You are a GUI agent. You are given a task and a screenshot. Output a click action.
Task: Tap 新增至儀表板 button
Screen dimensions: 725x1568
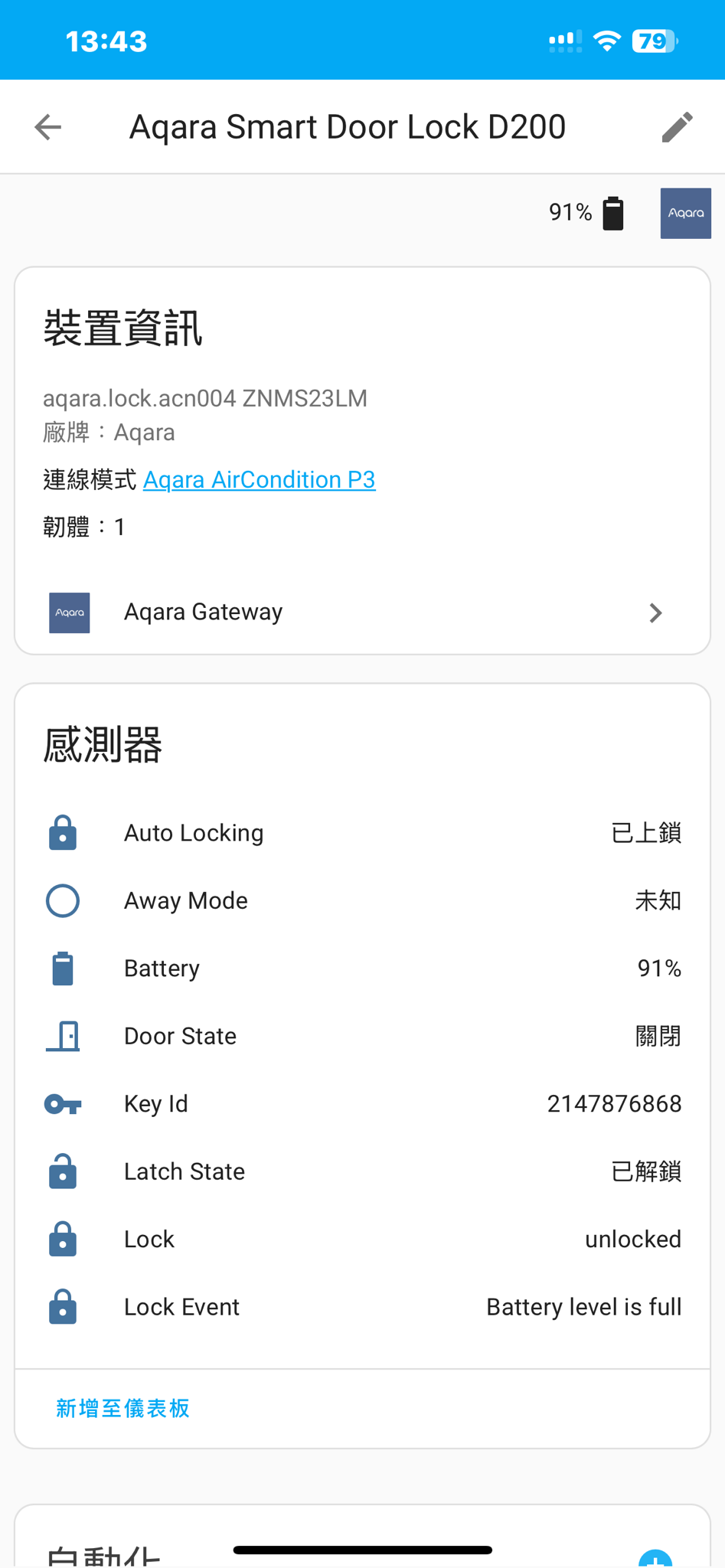(x=122, y=1408)
